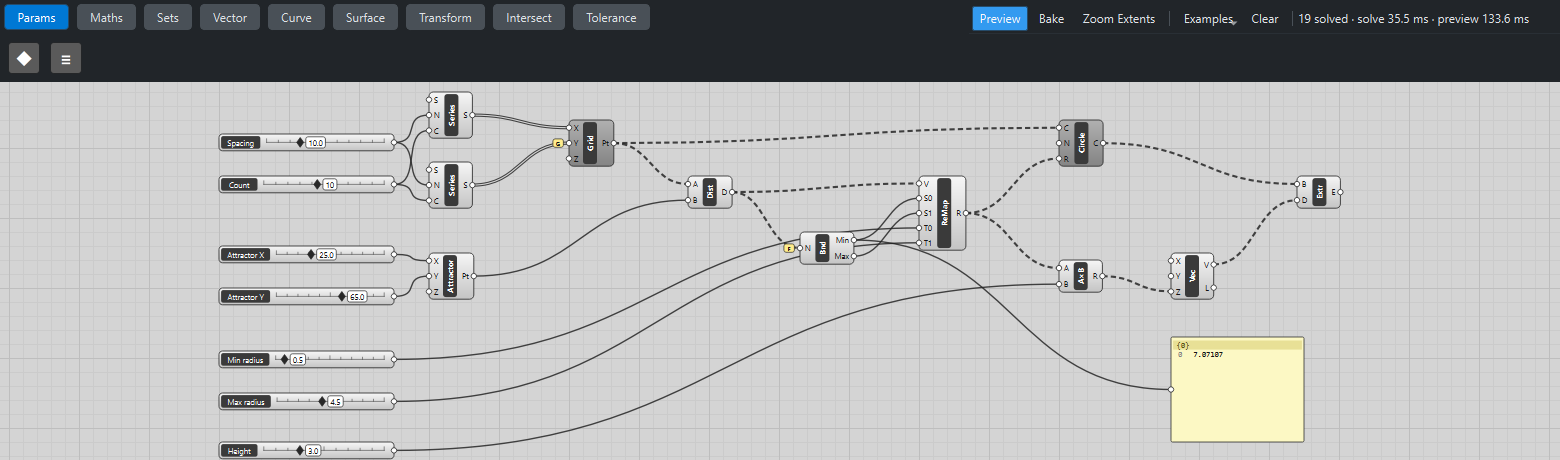Click the Min radius label

pyautogui.click(x=246, y=359)
